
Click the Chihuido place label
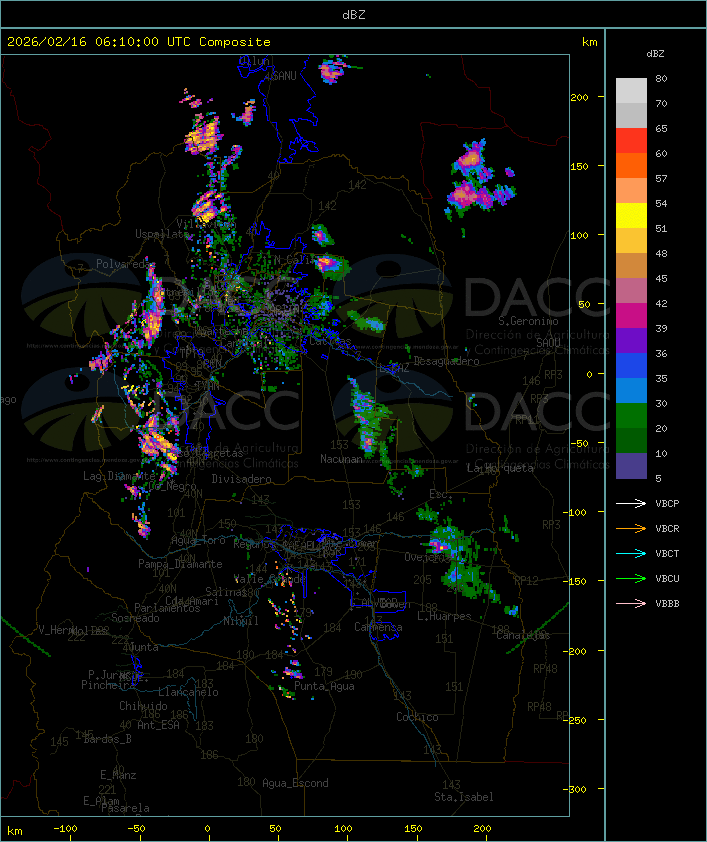143,706
